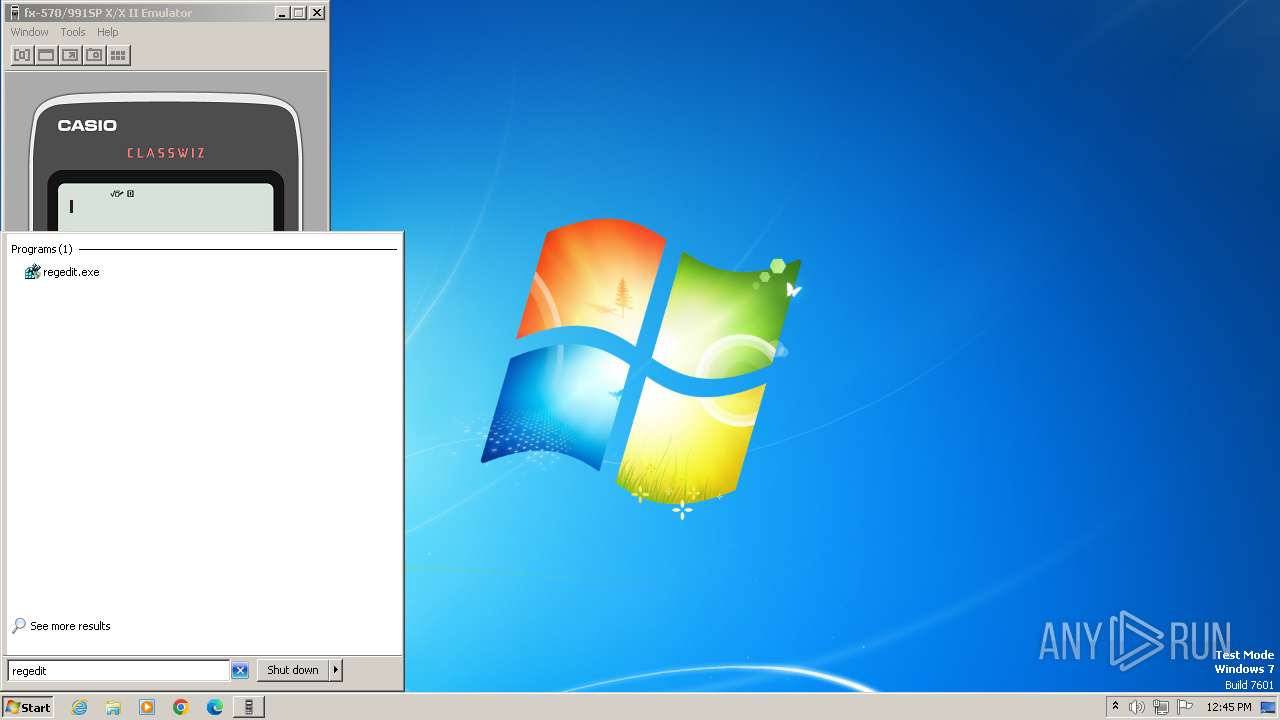Open File Explorer from taskbar
Viewport: 1280px width, 720px height.
(x=113, y=707)
